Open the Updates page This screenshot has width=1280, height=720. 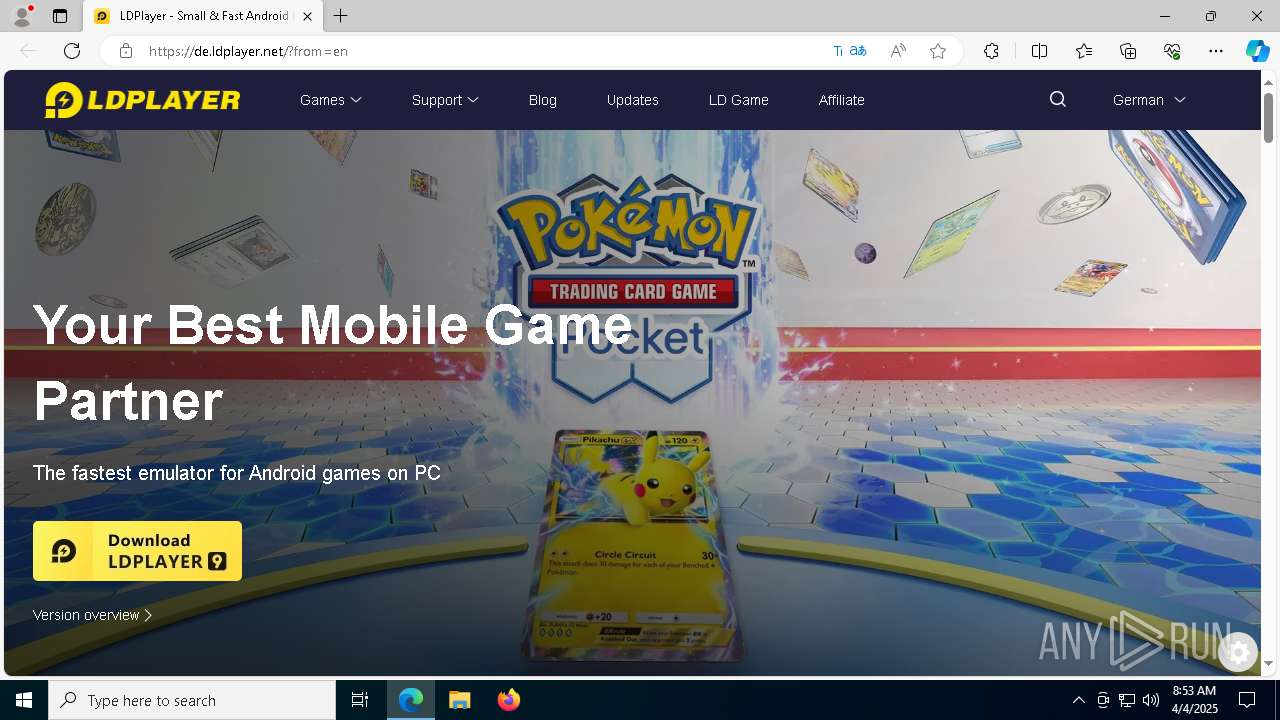[x=633, y=100]
